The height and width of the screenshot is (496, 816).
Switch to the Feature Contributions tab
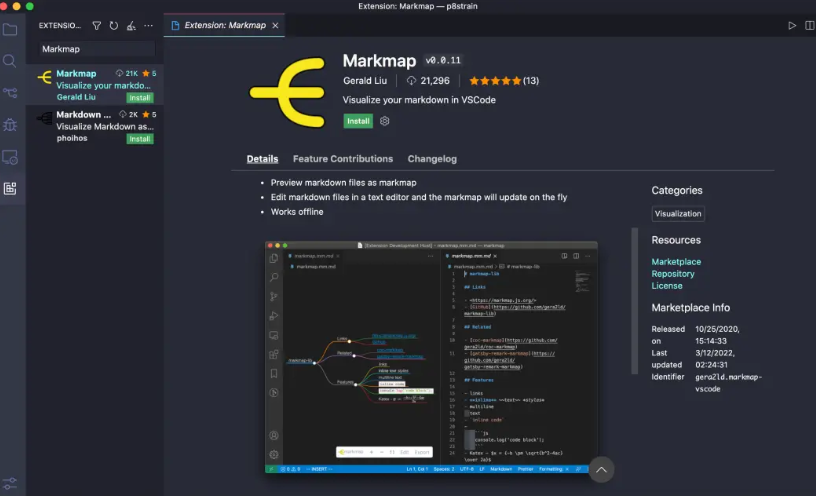click(343, 159)
